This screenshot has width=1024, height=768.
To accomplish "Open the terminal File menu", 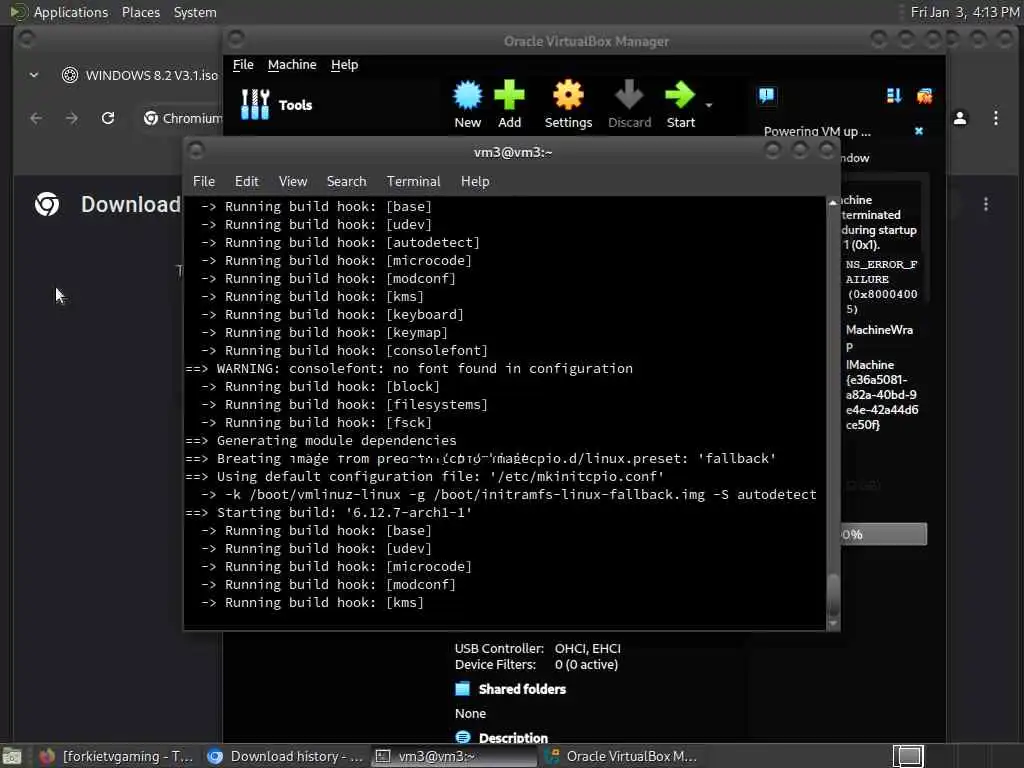I will point(204,182).
